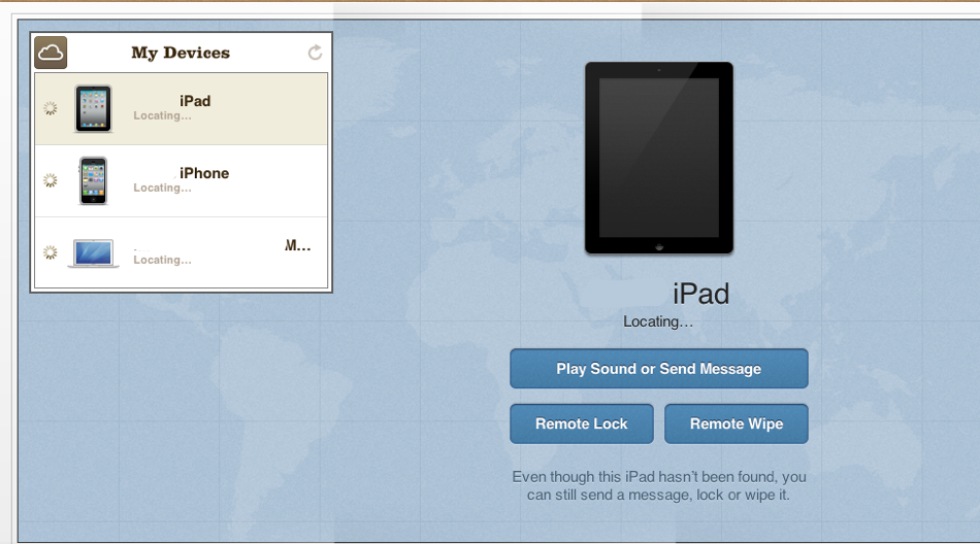Click the Locating status under MacBook entry
The image size is (980, 544).
point(162,260)
